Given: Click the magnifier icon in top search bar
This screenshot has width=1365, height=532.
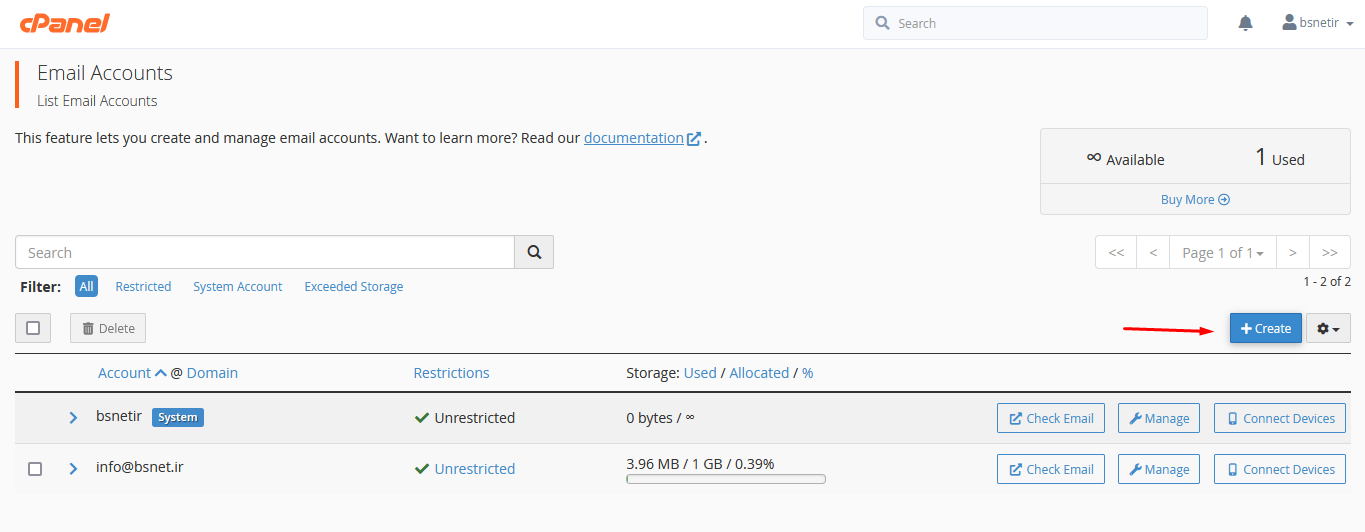Looking at the screenshot, I should point(882,23).
